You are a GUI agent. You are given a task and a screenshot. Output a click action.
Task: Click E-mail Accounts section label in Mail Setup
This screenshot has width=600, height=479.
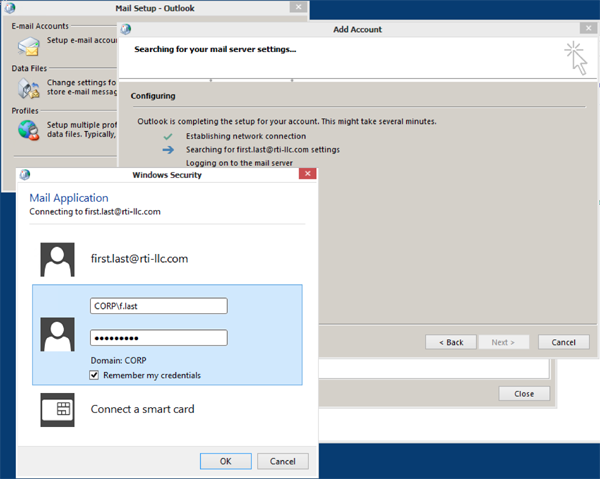click(40, 26)
